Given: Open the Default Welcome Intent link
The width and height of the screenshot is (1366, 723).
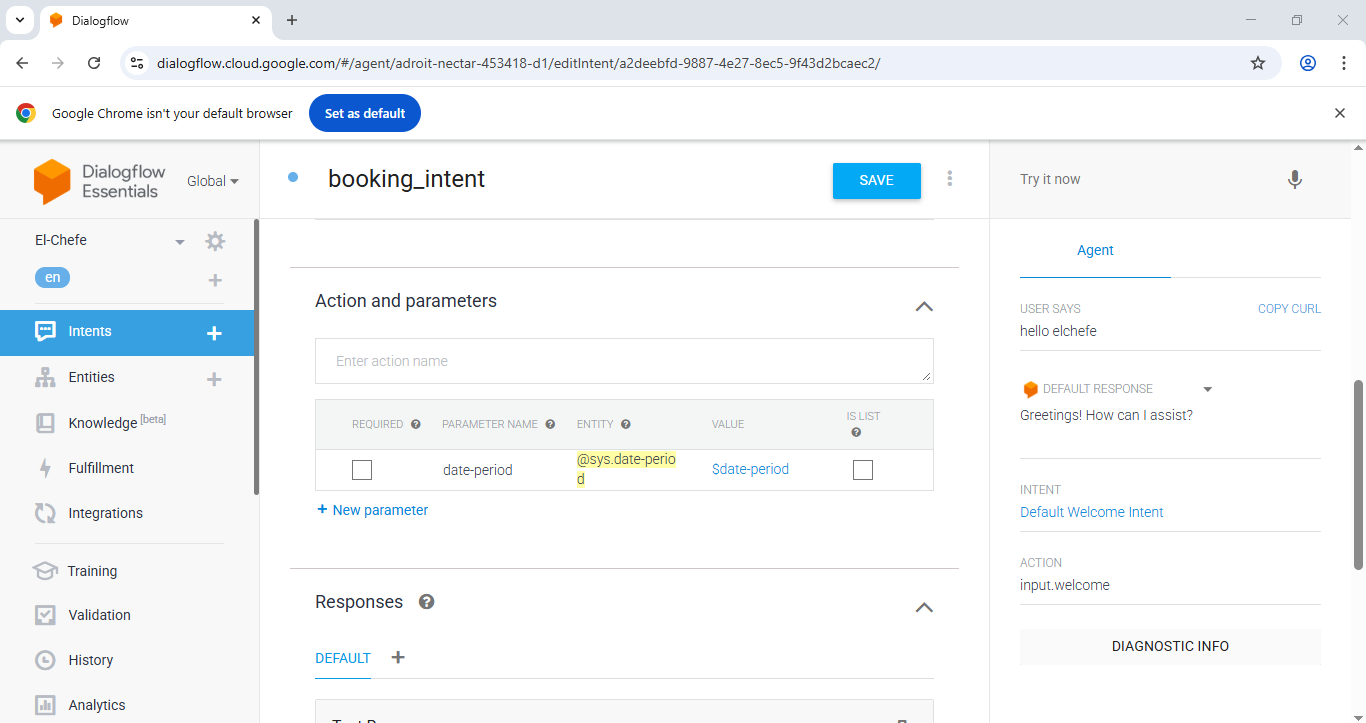Looking at the screenshot, I should pyautogui.click(x=1091, y=511).
